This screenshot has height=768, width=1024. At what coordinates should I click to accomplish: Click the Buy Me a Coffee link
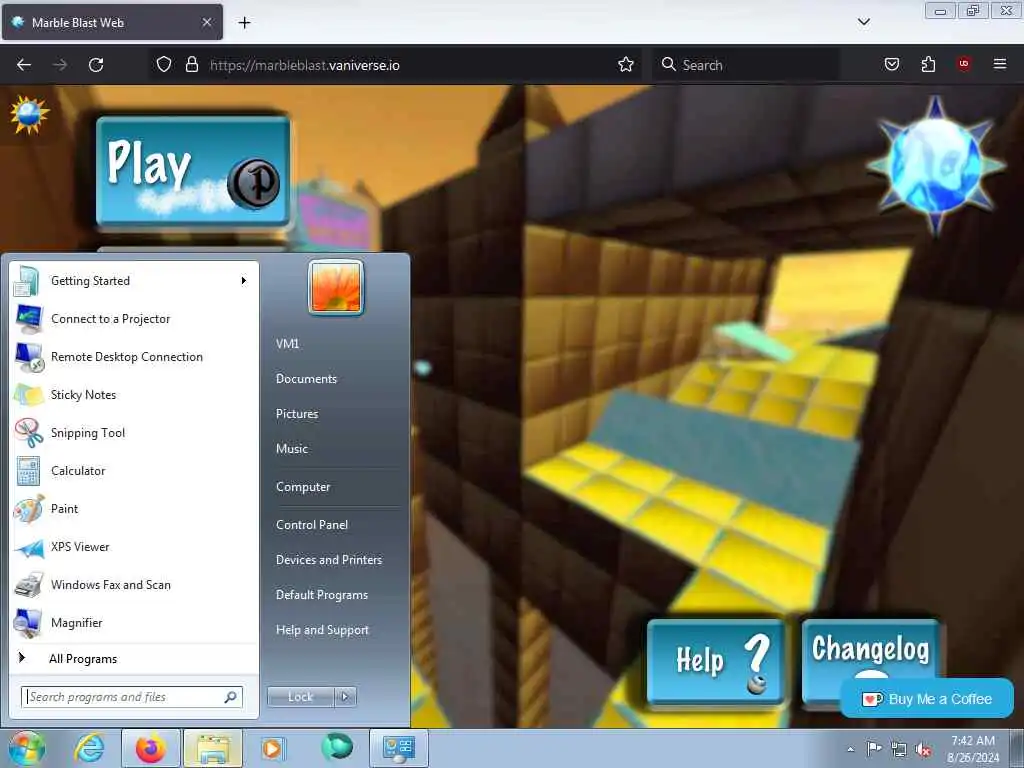[x=927, y=699]
